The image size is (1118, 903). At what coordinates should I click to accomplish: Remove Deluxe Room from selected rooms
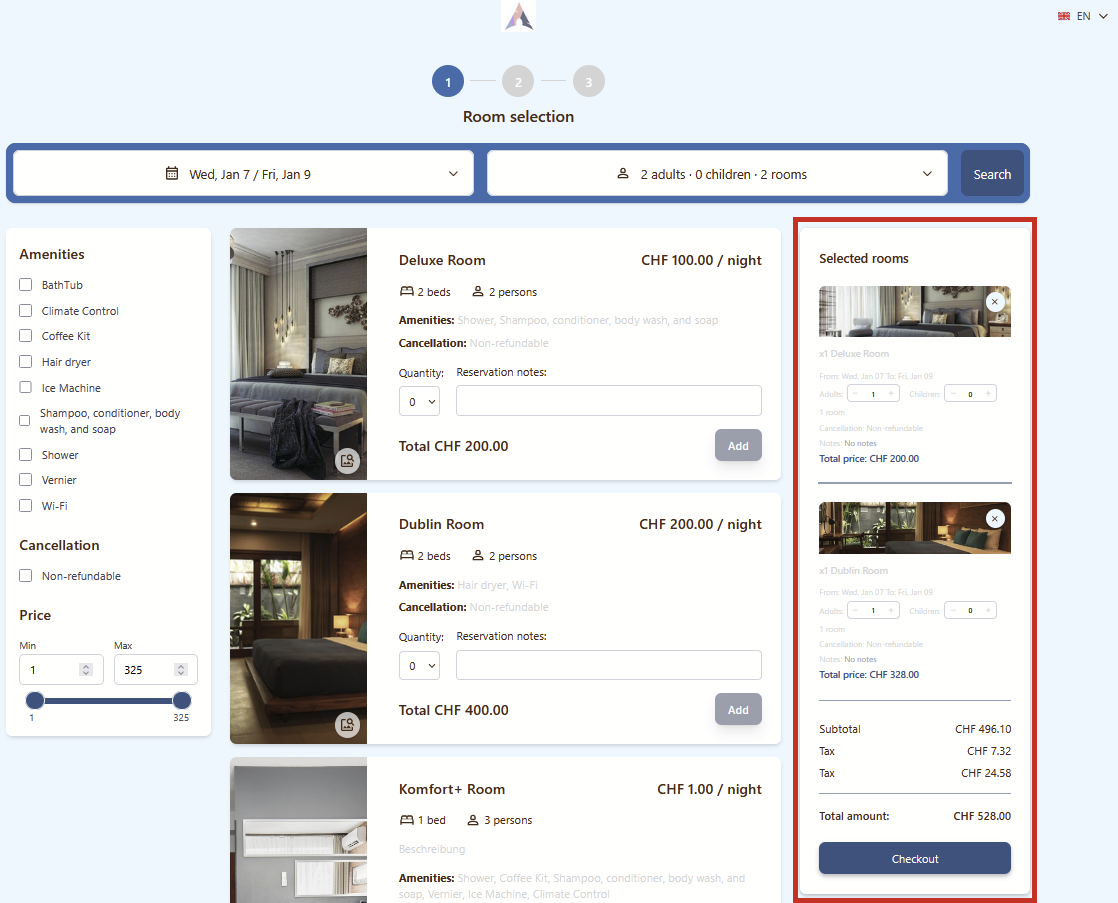pyautogui.click(x=994, y=301)
